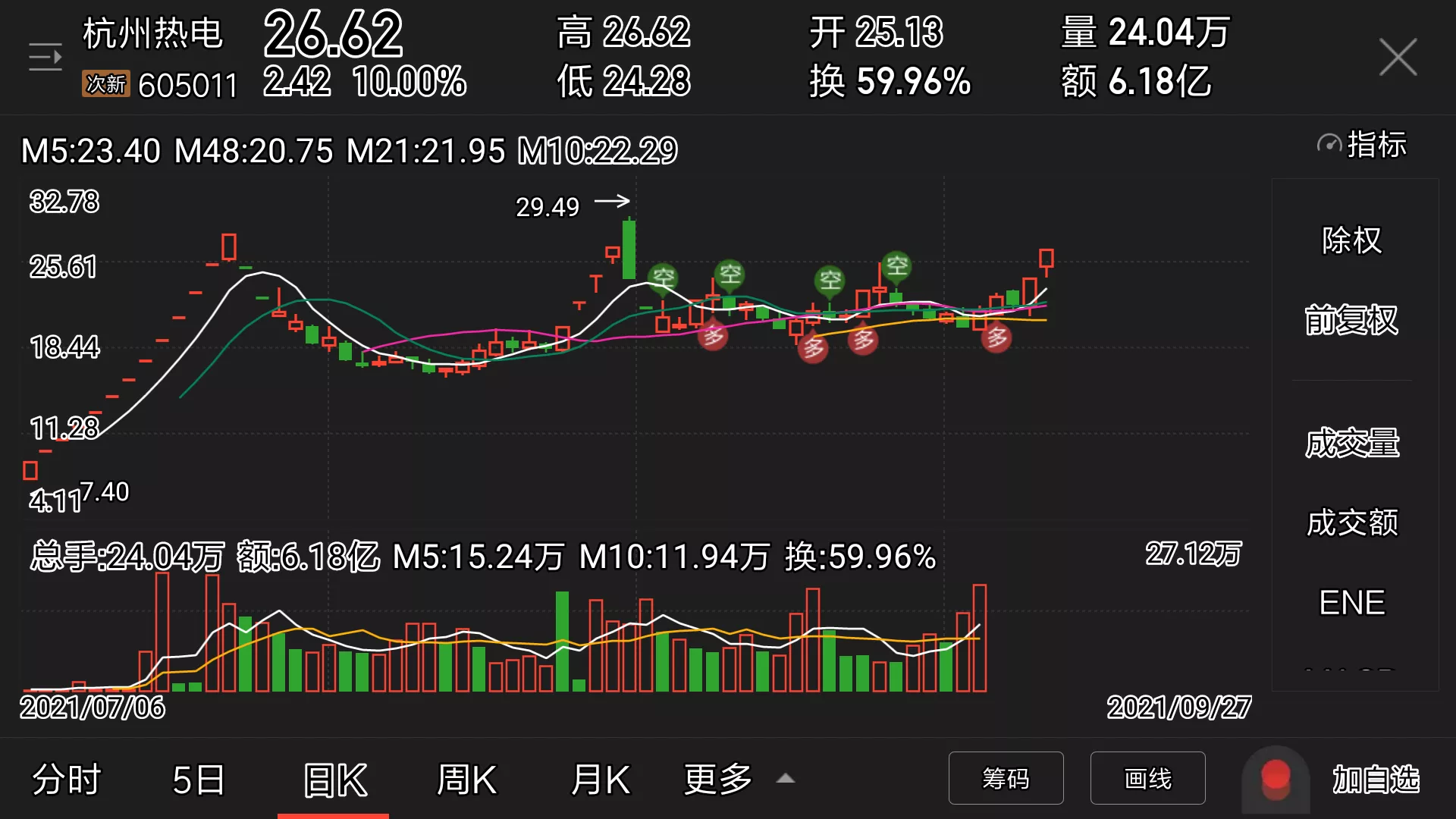This screenshot has width=1456, height=819.
Task: Open the 画线 drawing tool button
Action: pos(1147,778)
